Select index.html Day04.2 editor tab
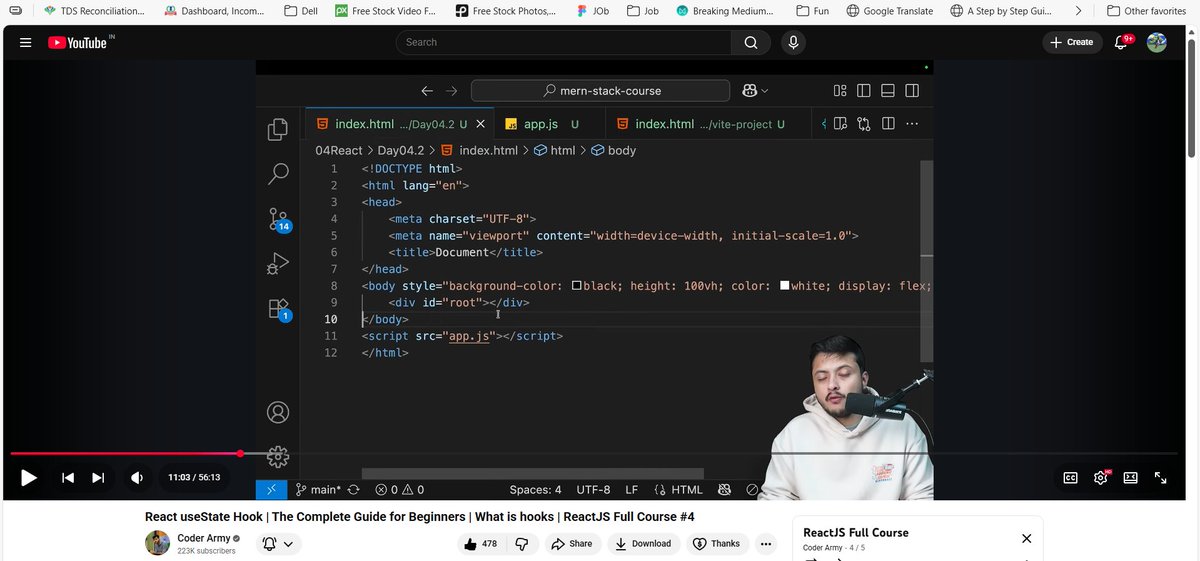This screenshot has height=561, width=1200. click(x=398, y=124)
